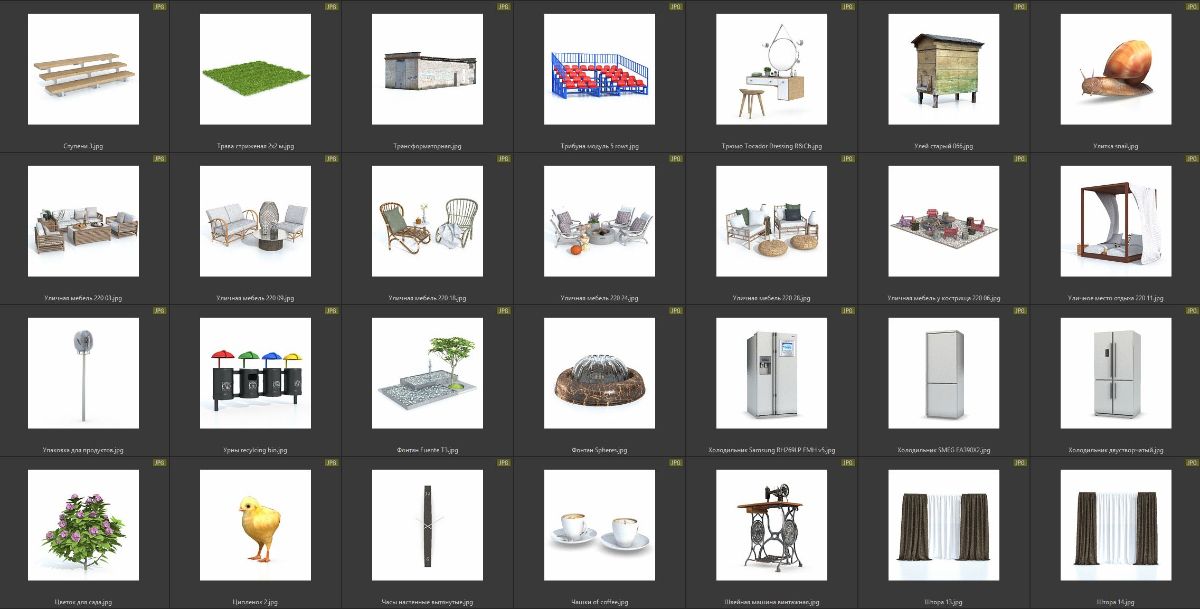Click the JPG badge on the snail tile

coord(1191,6)
